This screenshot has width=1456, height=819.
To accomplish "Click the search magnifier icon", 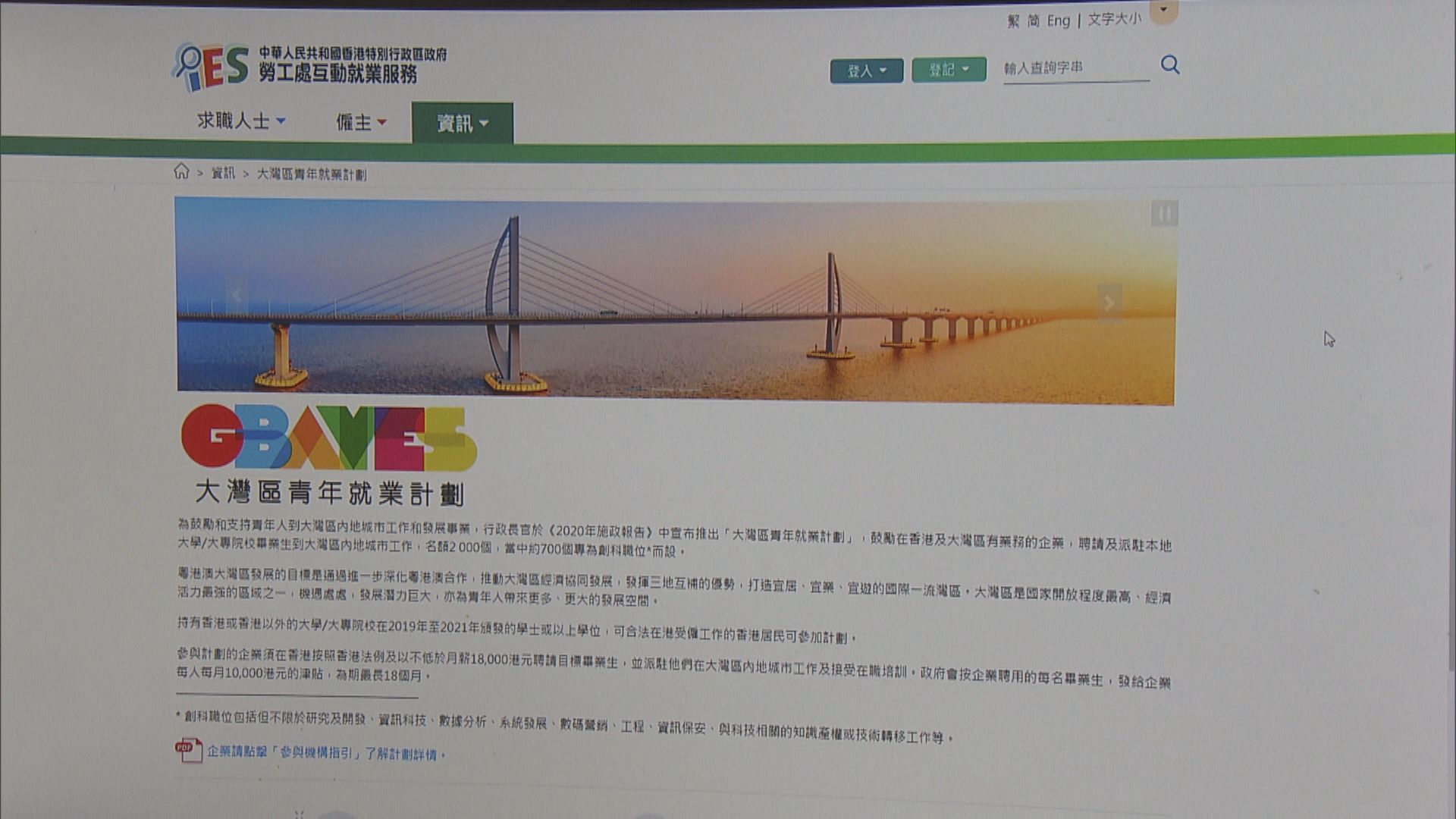I will [x=1169, y=65].
